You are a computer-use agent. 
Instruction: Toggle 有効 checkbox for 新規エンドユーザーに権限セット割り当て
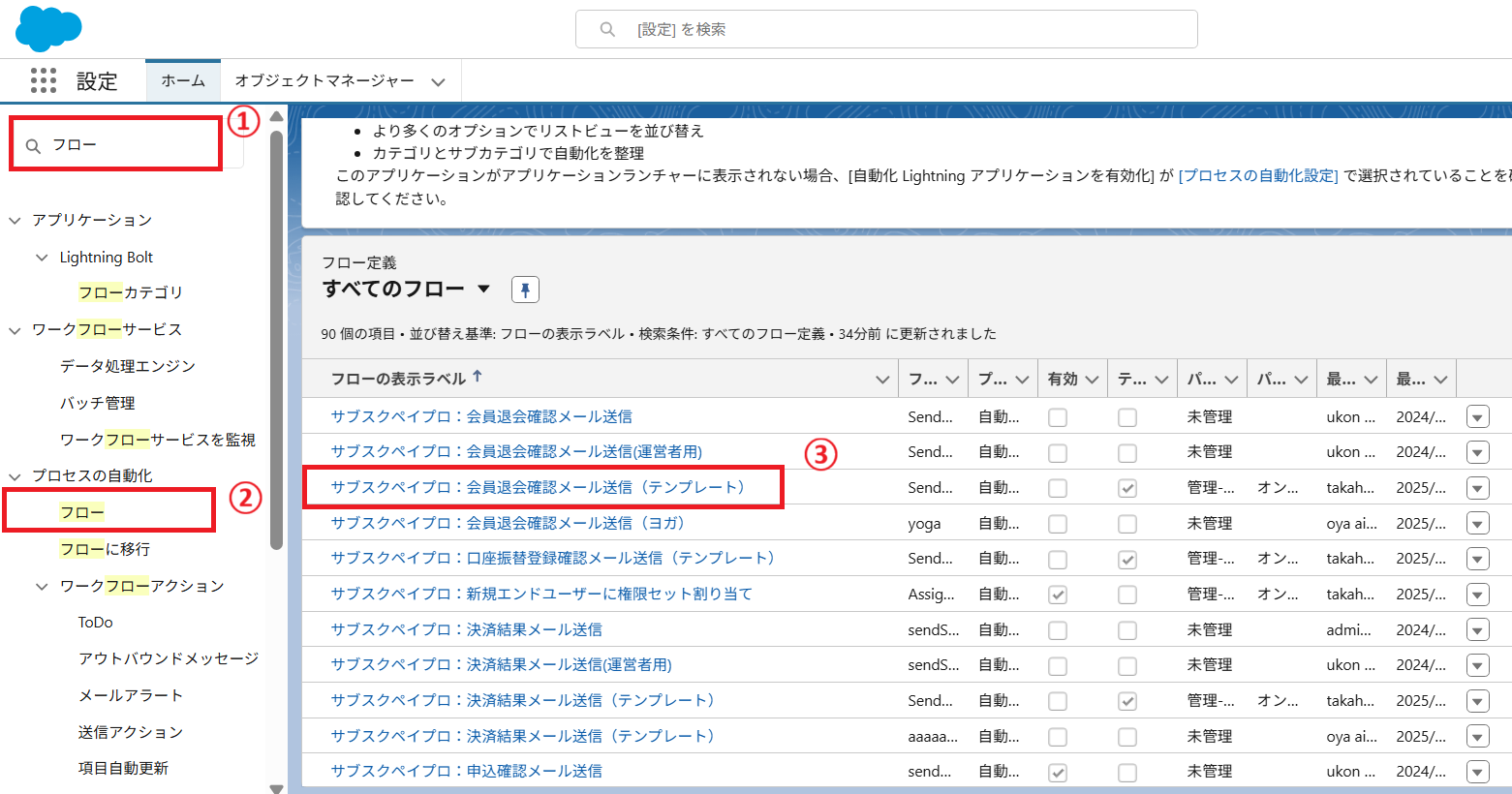tap(1058, 595)
